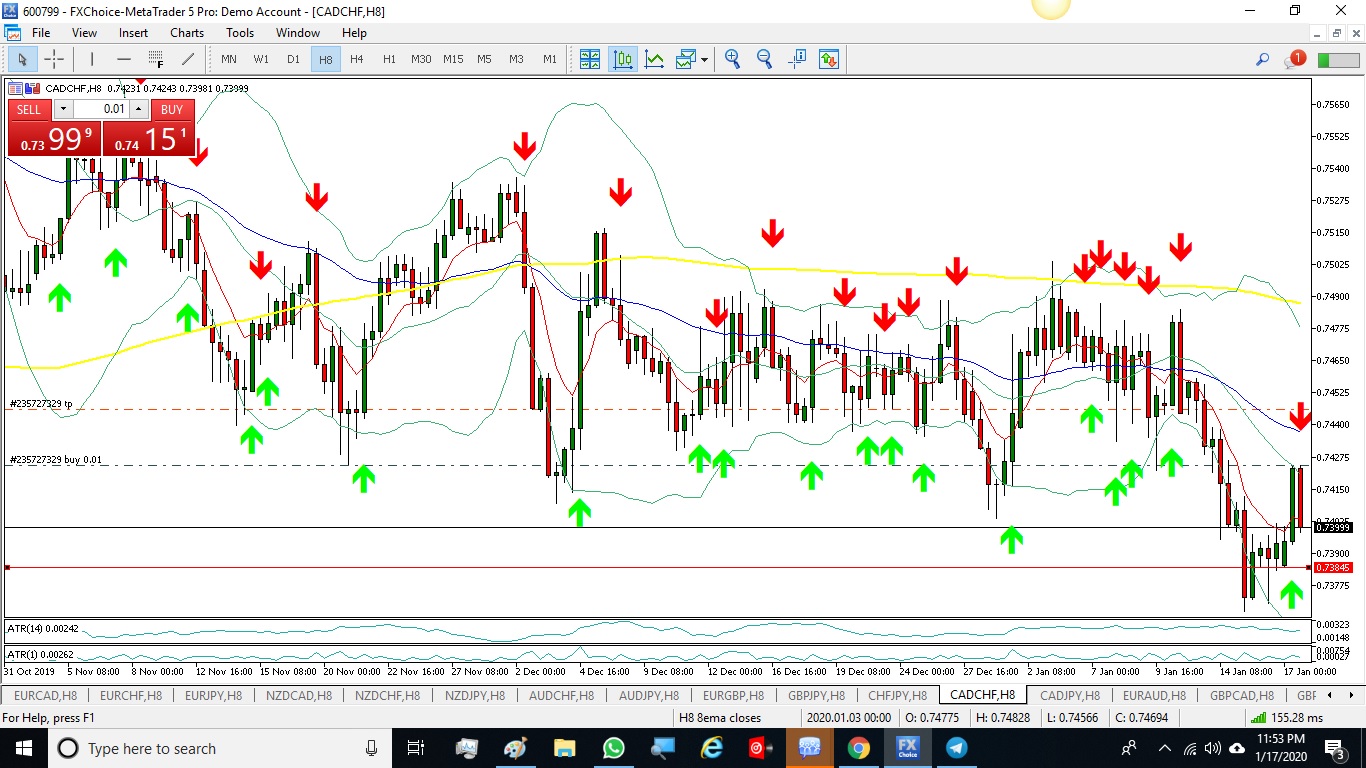Open the Help menu

tap(354, 33)
